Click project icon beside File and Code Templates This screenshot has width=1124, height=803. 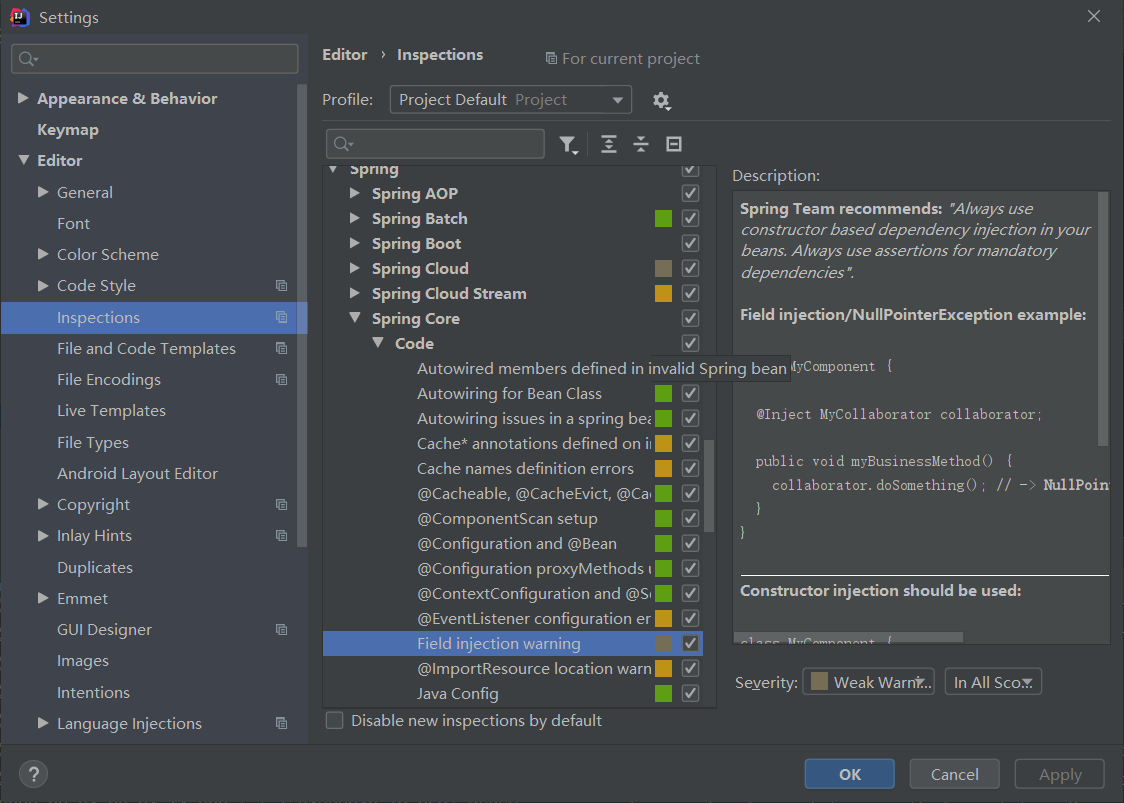[282, 348]
